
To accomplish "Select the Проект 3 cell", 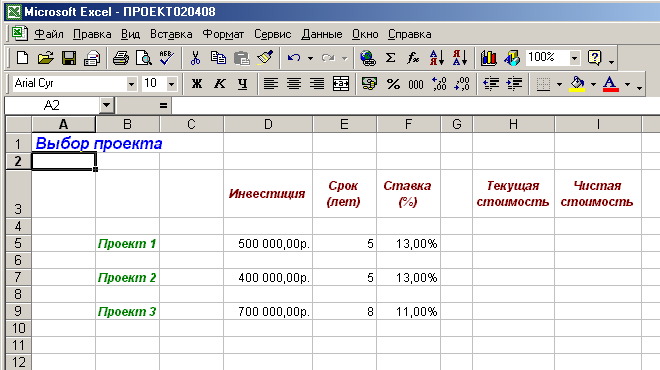I will point(128,311).
